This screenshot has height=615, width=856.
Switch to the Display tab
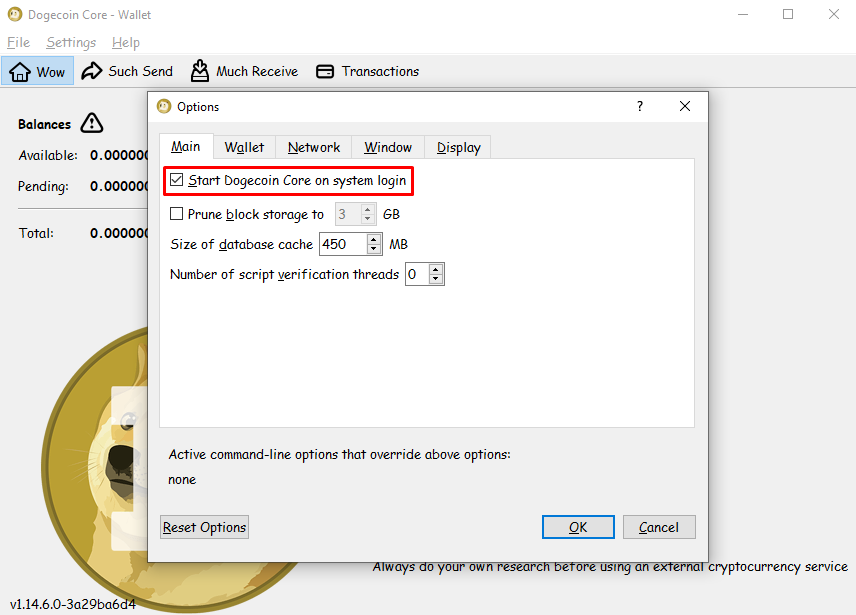click(459, 147)
